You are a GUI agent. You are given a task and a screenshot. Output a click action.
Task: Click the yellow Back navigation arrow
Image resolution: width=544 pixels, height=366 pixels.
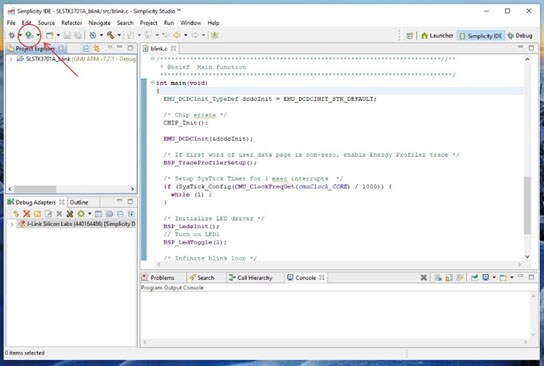177,35
